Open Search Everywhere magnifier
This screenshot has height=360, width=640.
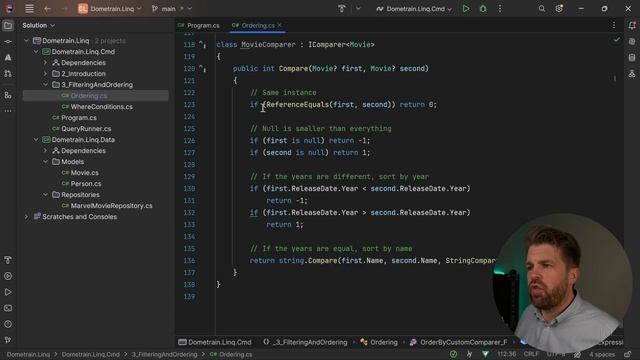(542, 9)
